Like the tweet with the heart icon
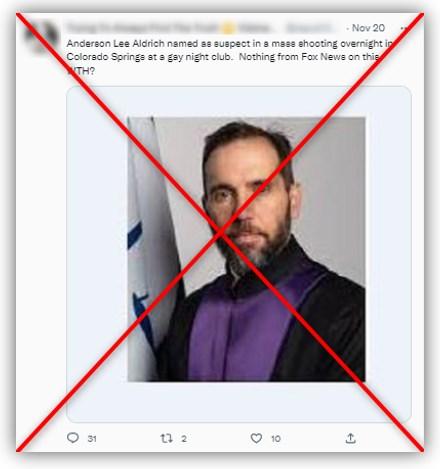 [x=256, y=438]
